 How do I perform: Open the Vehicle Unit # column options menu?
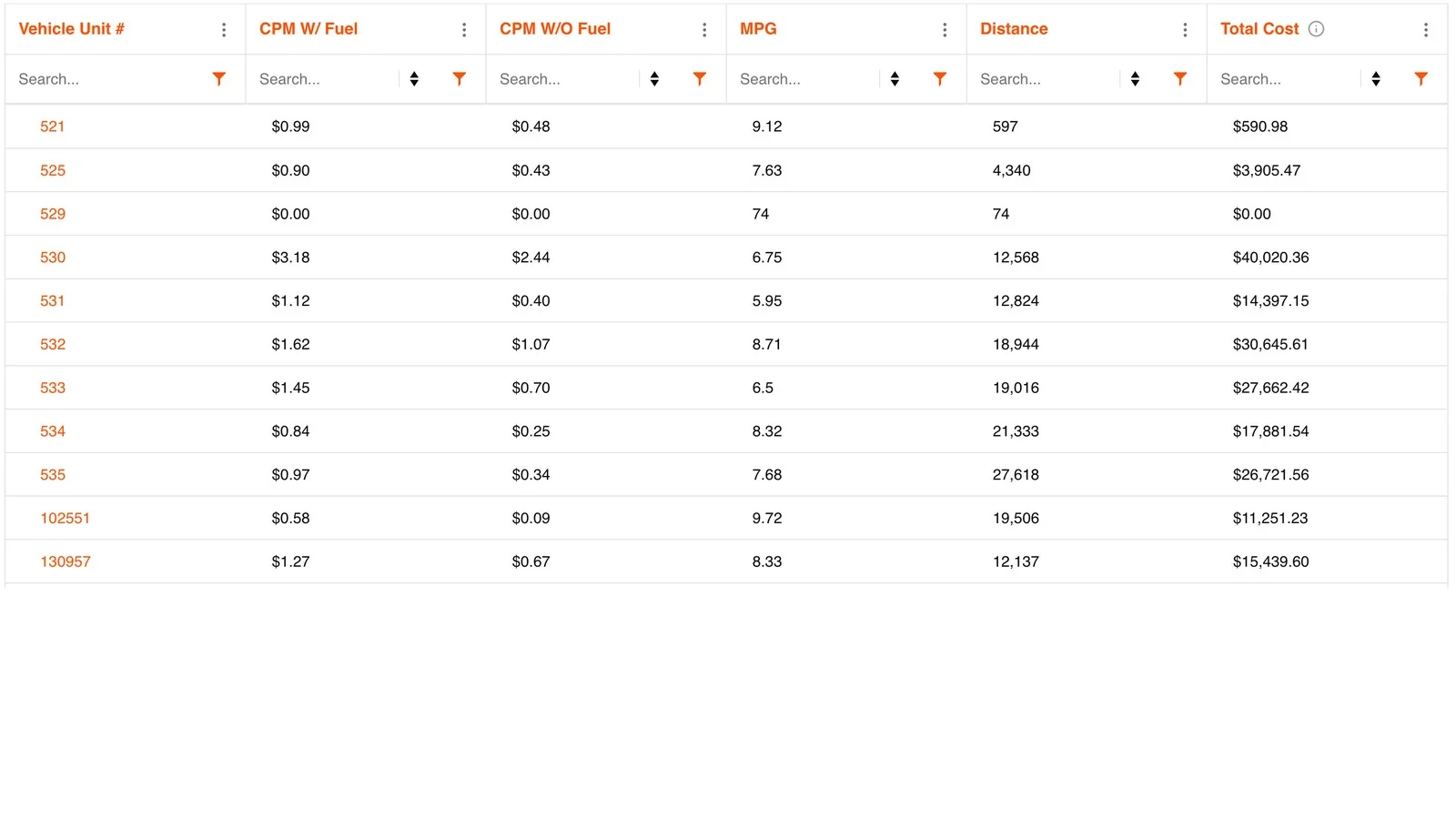[x=224, y=30]
